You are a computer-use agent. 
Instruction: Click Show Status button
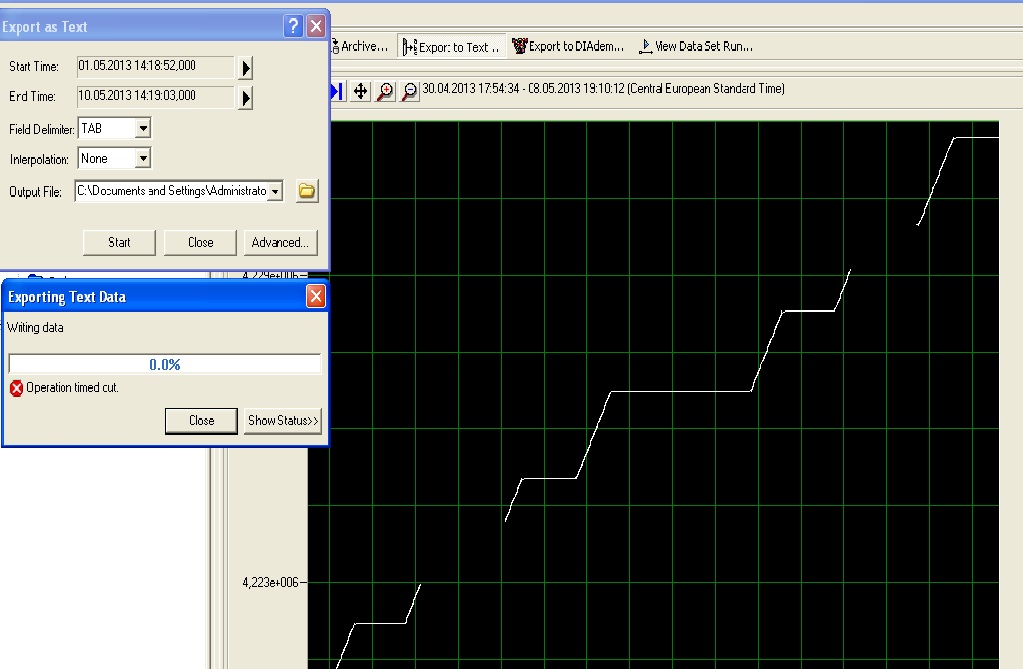click(x=283, y=420)
